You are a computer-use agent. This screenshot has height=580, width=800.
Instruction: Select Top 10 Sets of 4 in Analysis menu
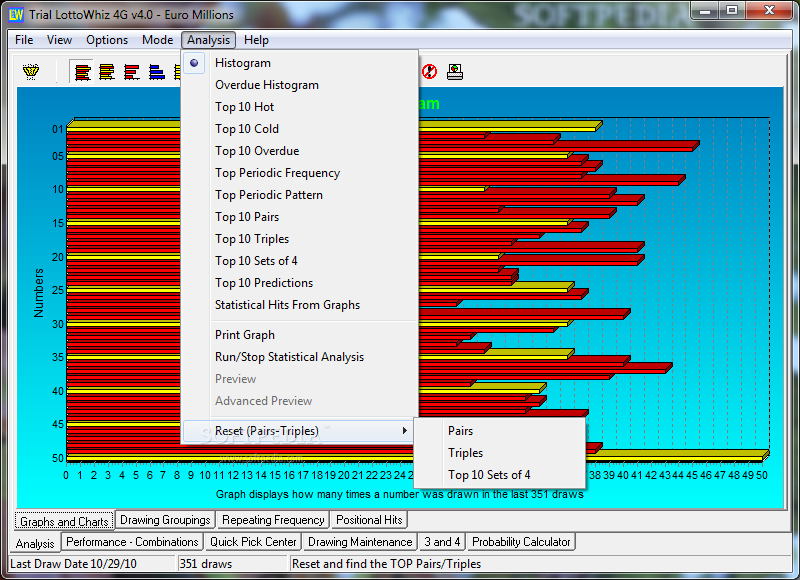point(299,261)
